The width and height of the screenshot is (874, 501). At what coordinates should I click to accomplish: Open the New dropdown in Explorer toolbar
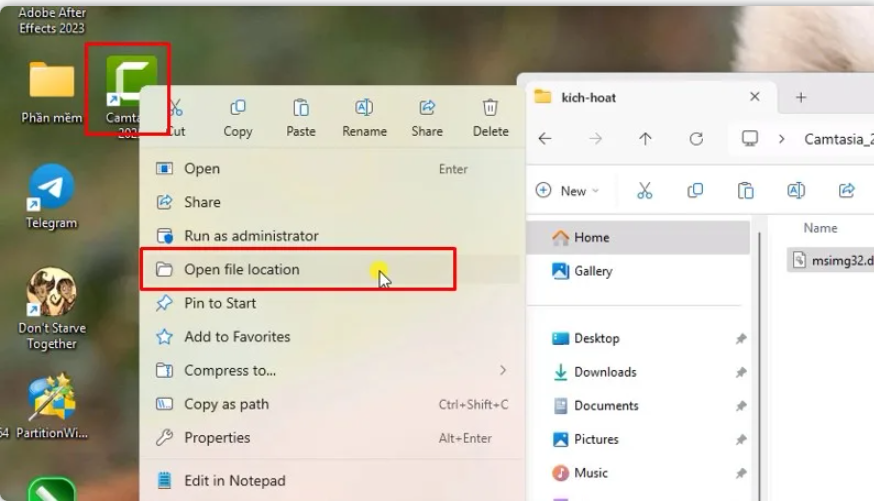click(x=567, y=190)
